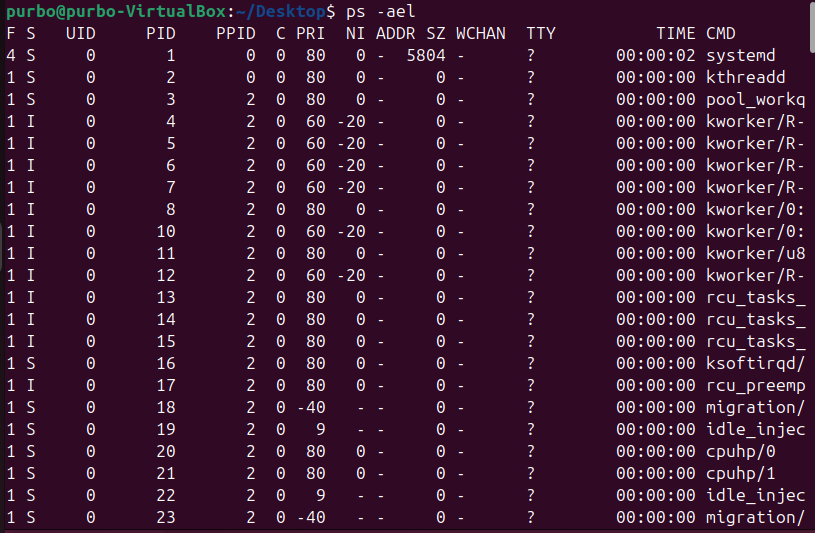Click the TTY column header
This screenshot has height=533, width=815.
[x=541, y=33]
